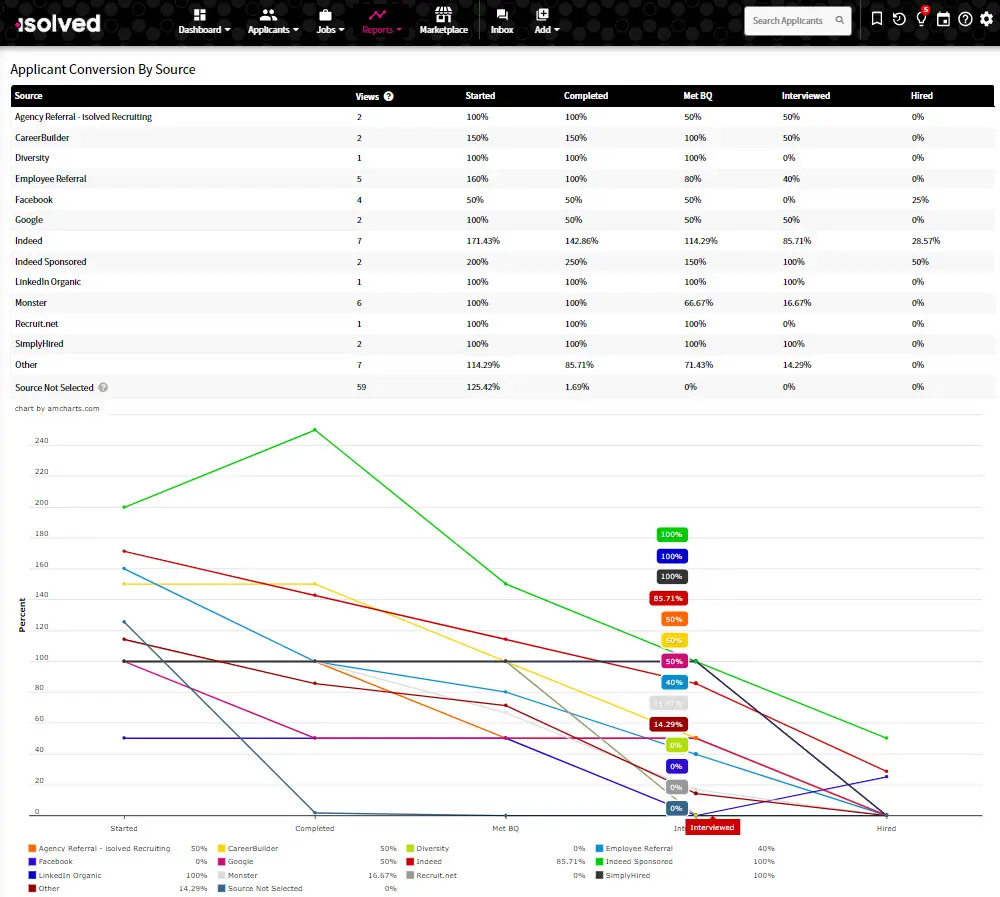
Task: Click the Add plus icon
Action: coord(542,15)
